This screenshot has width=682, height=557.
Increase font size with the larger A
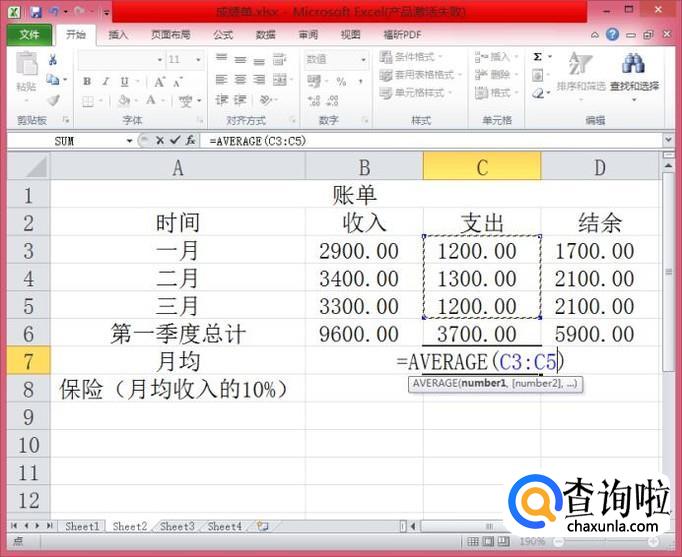pos(160,81)
